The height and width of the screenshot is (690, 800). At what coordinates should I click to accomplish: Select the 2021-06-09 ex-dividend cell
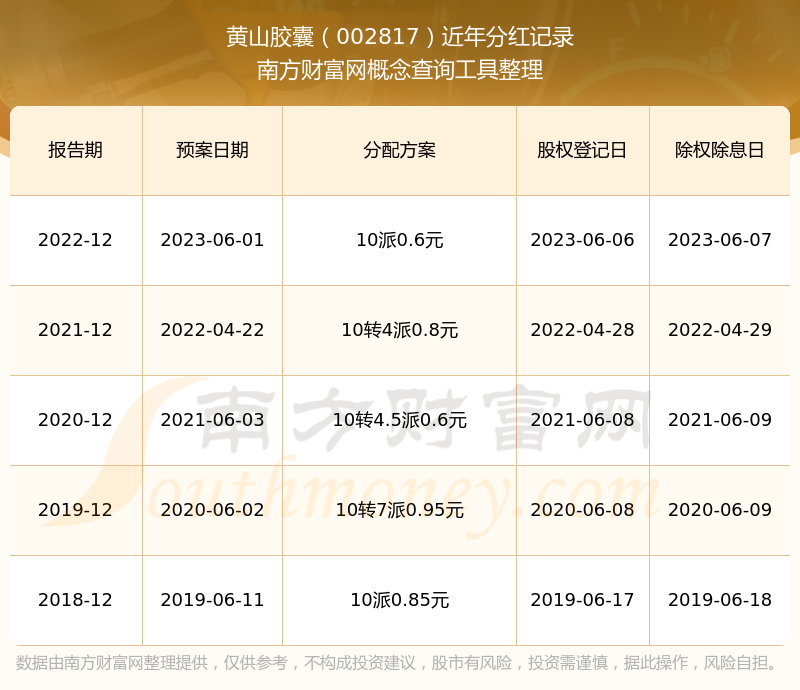(719, 420)
